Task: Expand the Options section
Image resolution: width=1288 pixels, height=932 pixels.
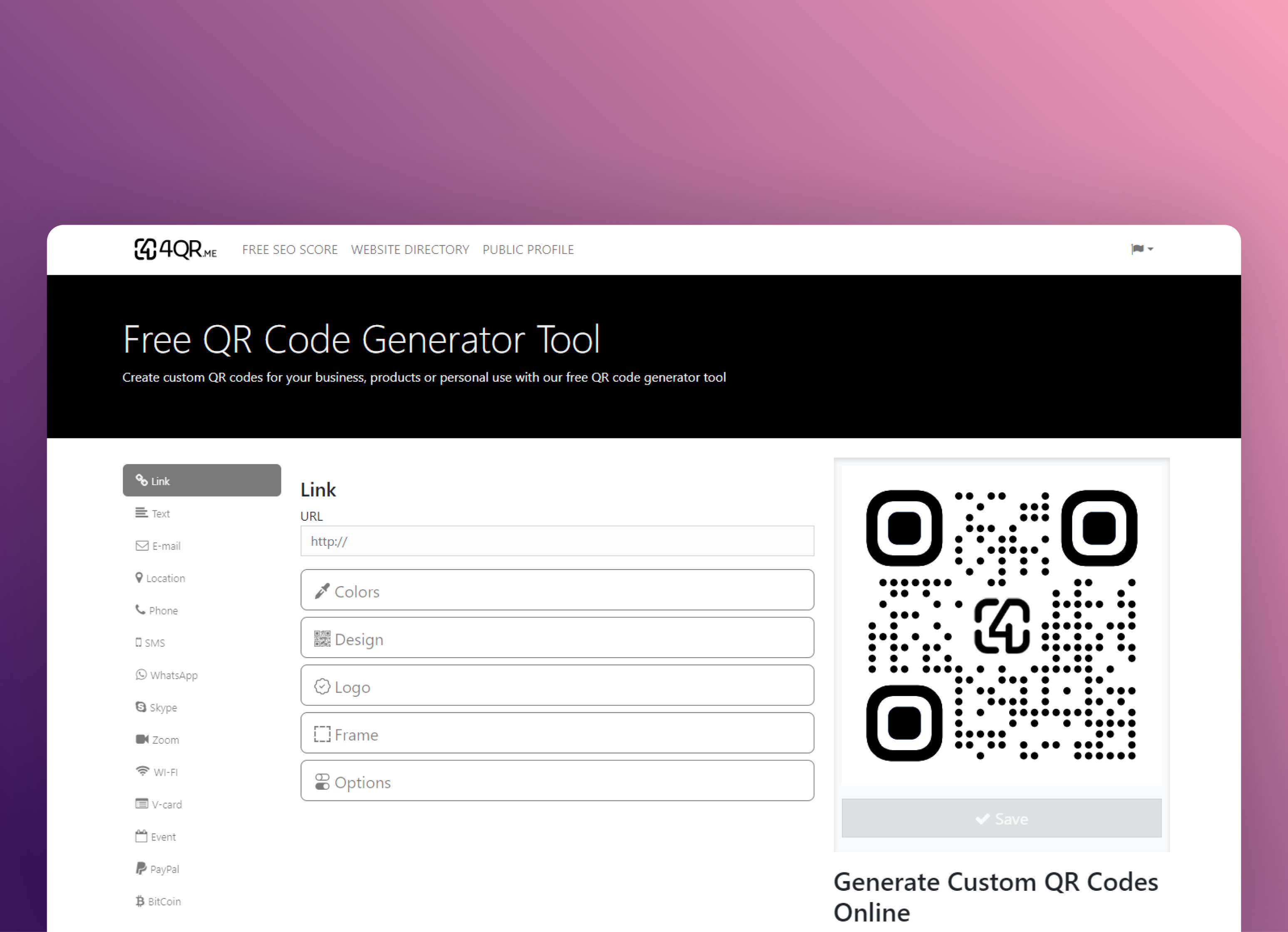Action: (x=557, y=781)
